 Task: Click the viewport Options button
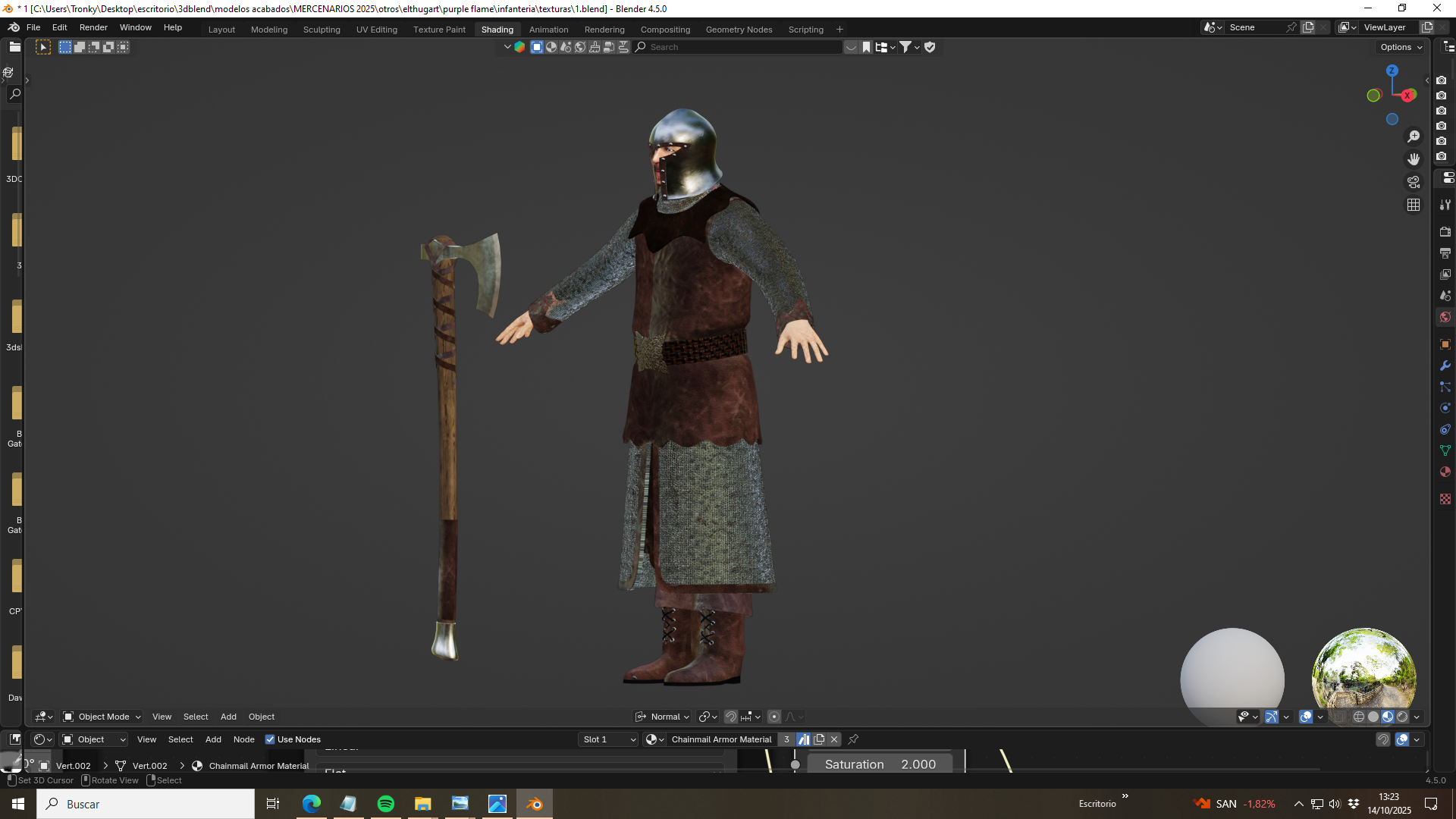click(1401, 47)
